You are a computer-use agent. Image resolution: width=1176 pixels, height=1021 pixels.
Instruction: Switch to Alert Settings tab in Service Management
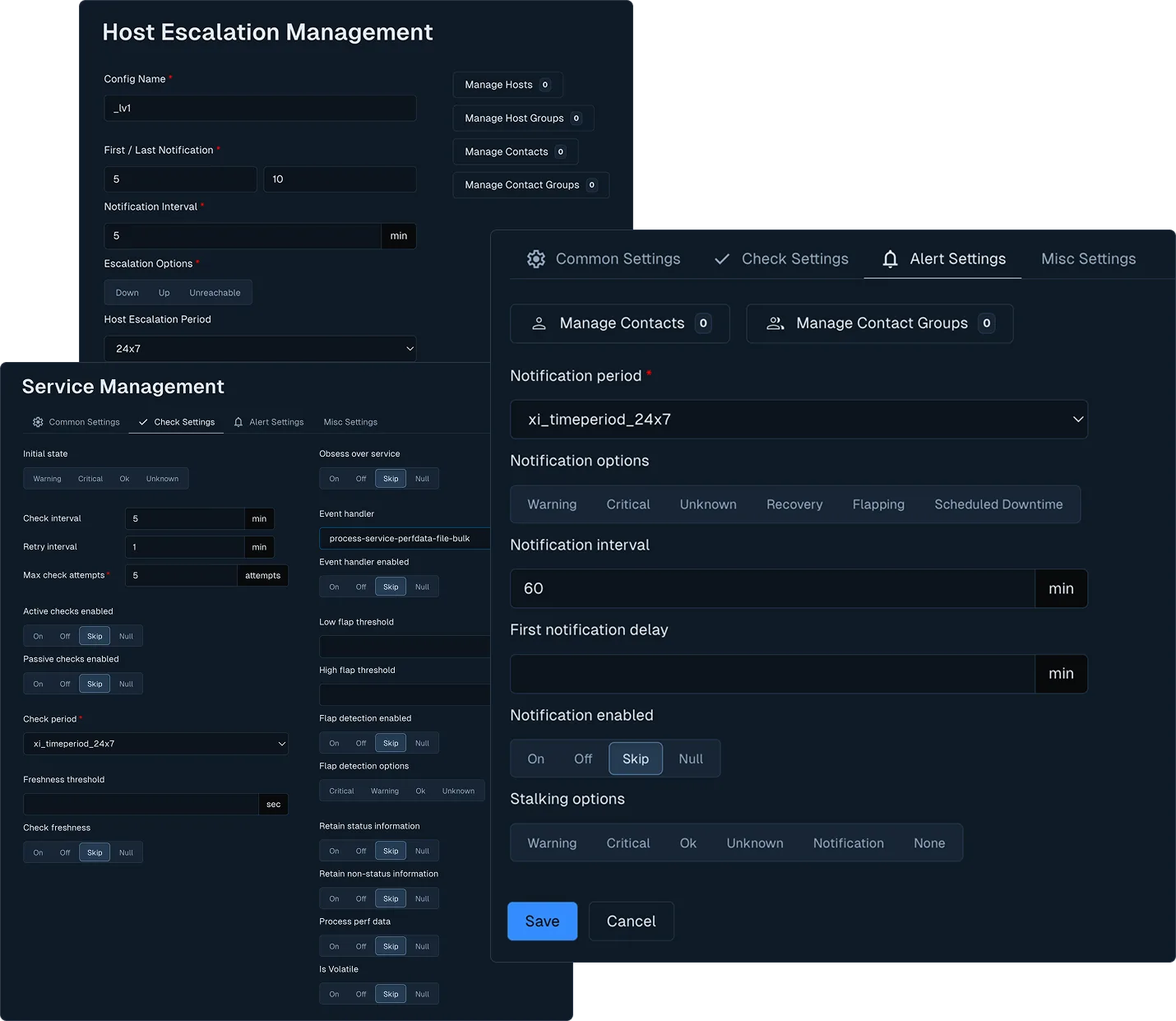click(269, 422)
